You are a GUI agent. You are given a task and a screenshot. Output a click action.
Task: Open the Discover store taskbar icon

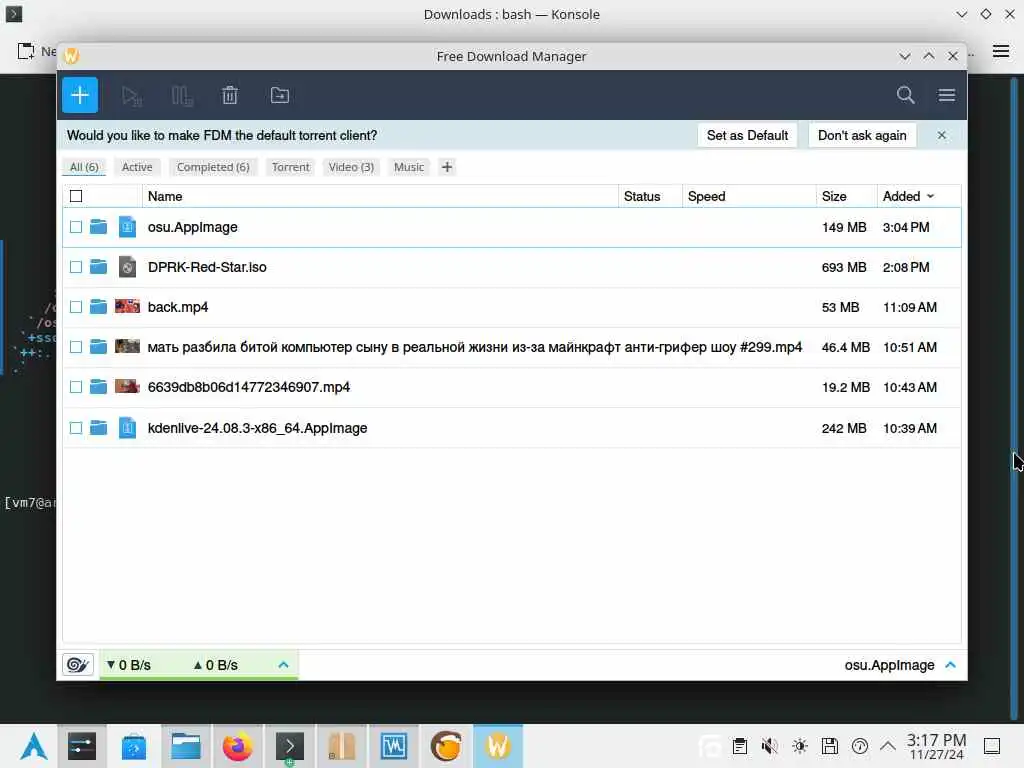(134, 746)
